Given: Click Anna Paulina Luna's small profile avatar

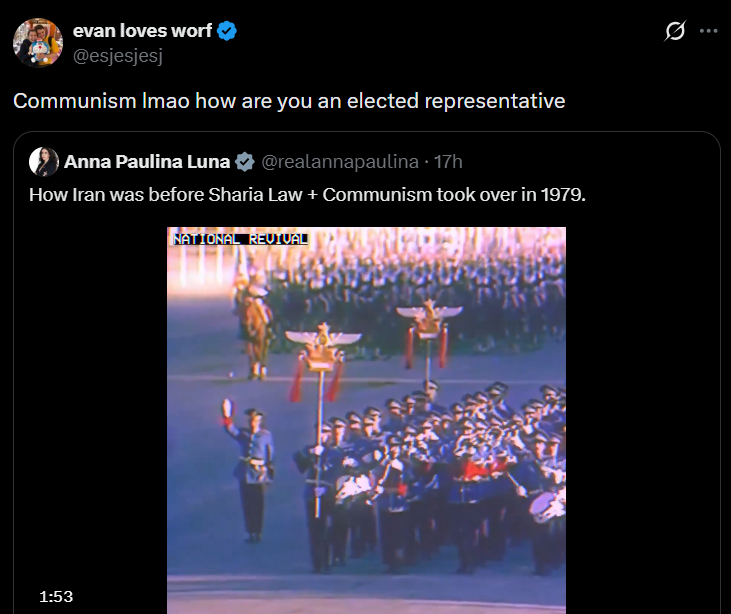Looking at the screenshot, I should click(44, 162).
